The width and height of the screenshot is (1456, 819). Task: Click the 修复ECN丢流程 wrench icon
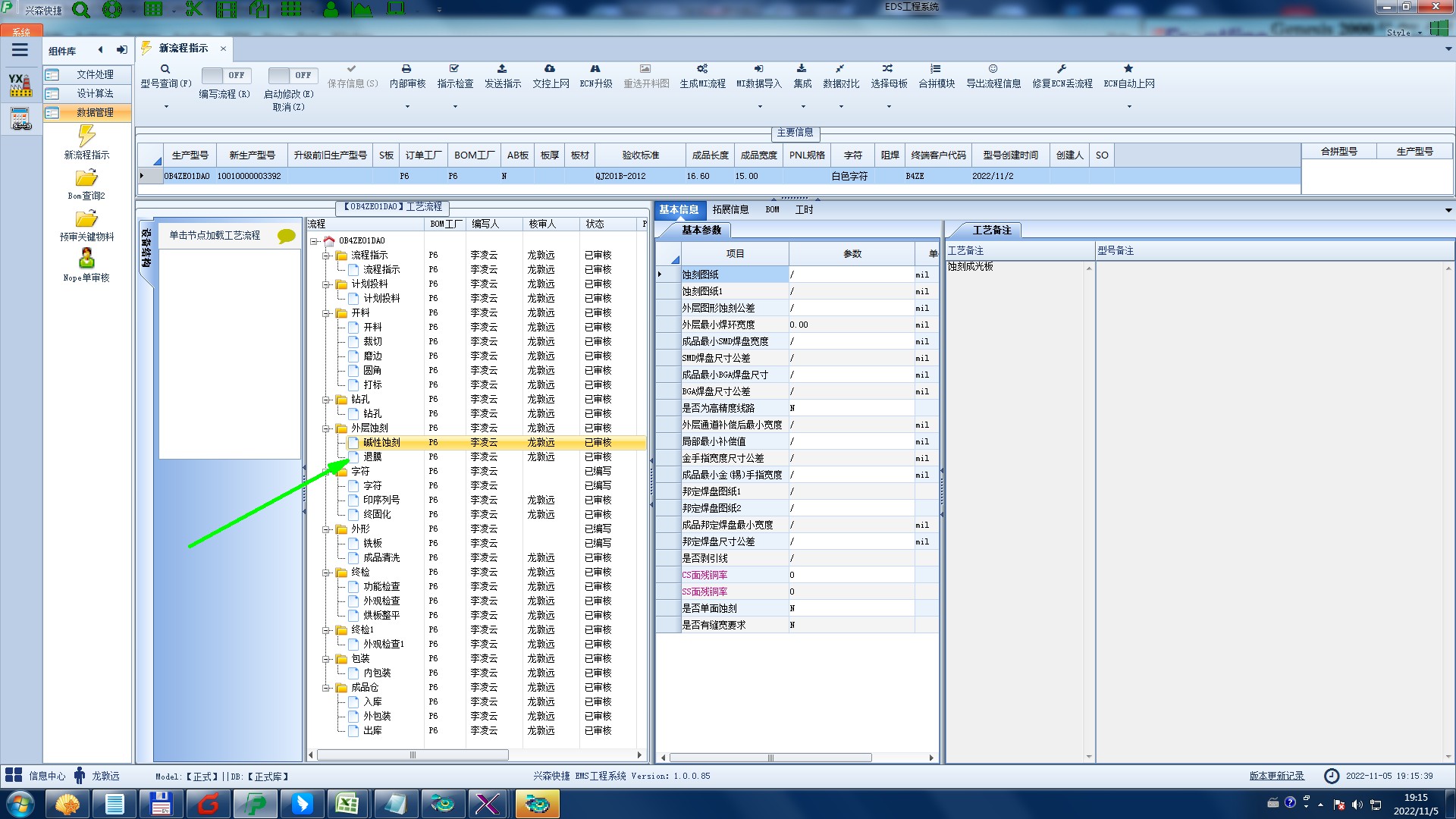[1062, 69]
